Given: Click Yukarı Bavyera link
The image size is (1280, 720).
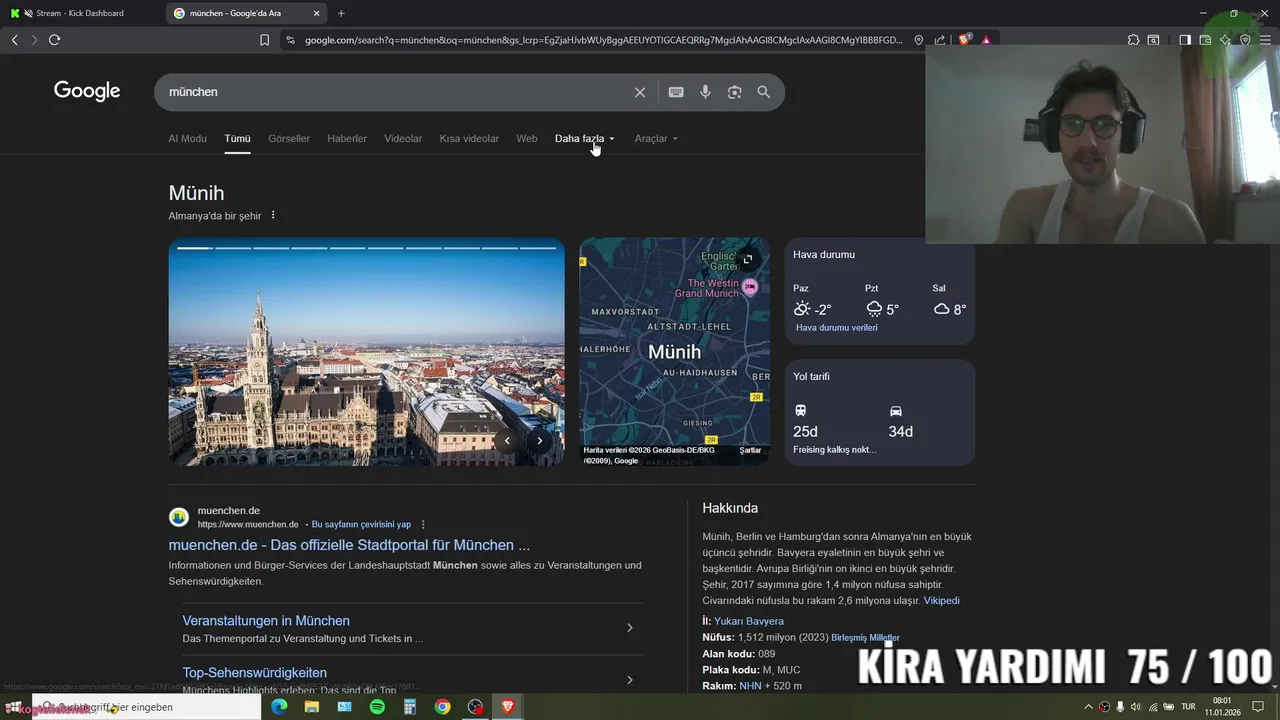Looking at the screenshot, I should [749, 621].
